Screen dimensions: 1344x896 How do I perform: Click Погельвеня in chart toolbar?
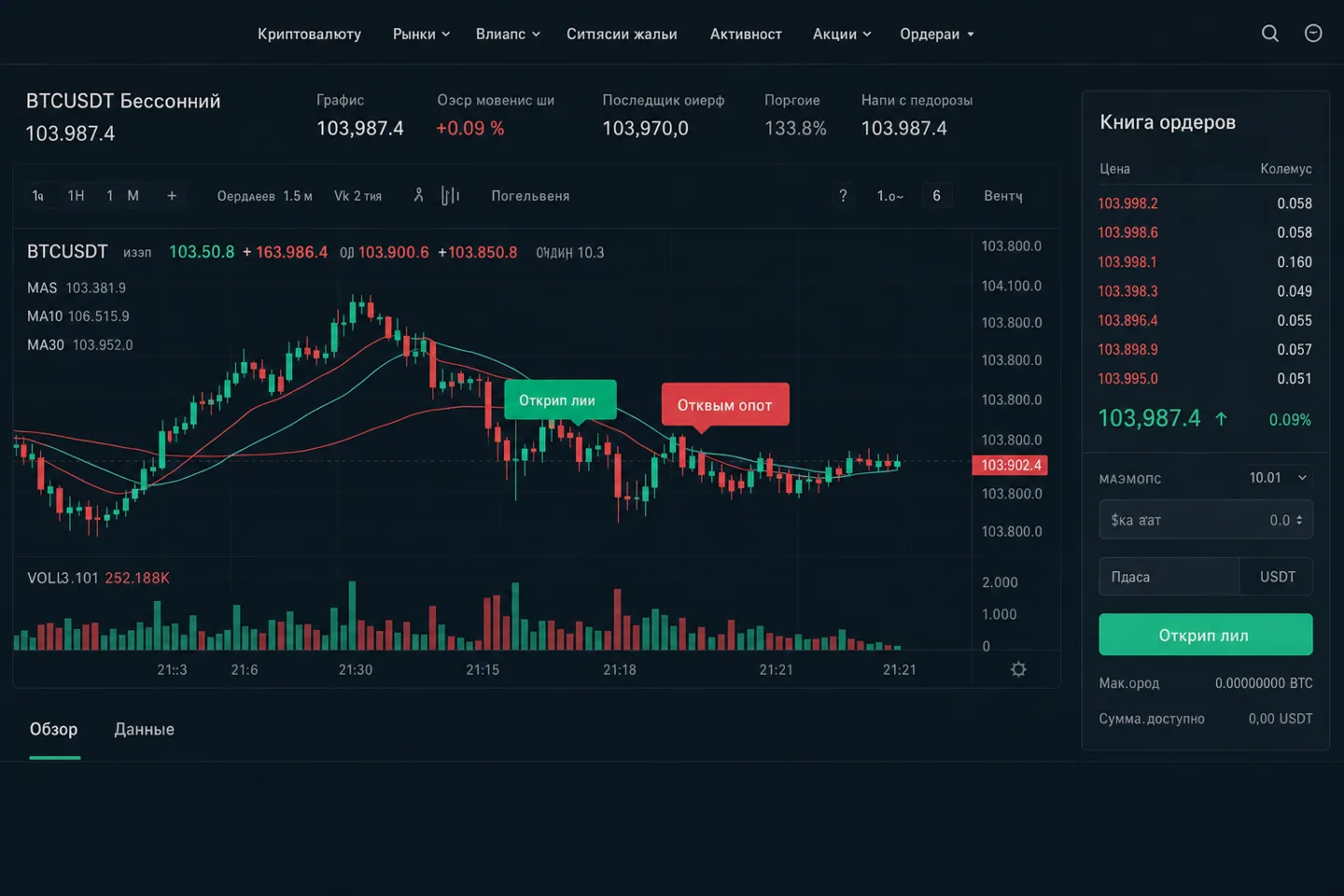530,196
